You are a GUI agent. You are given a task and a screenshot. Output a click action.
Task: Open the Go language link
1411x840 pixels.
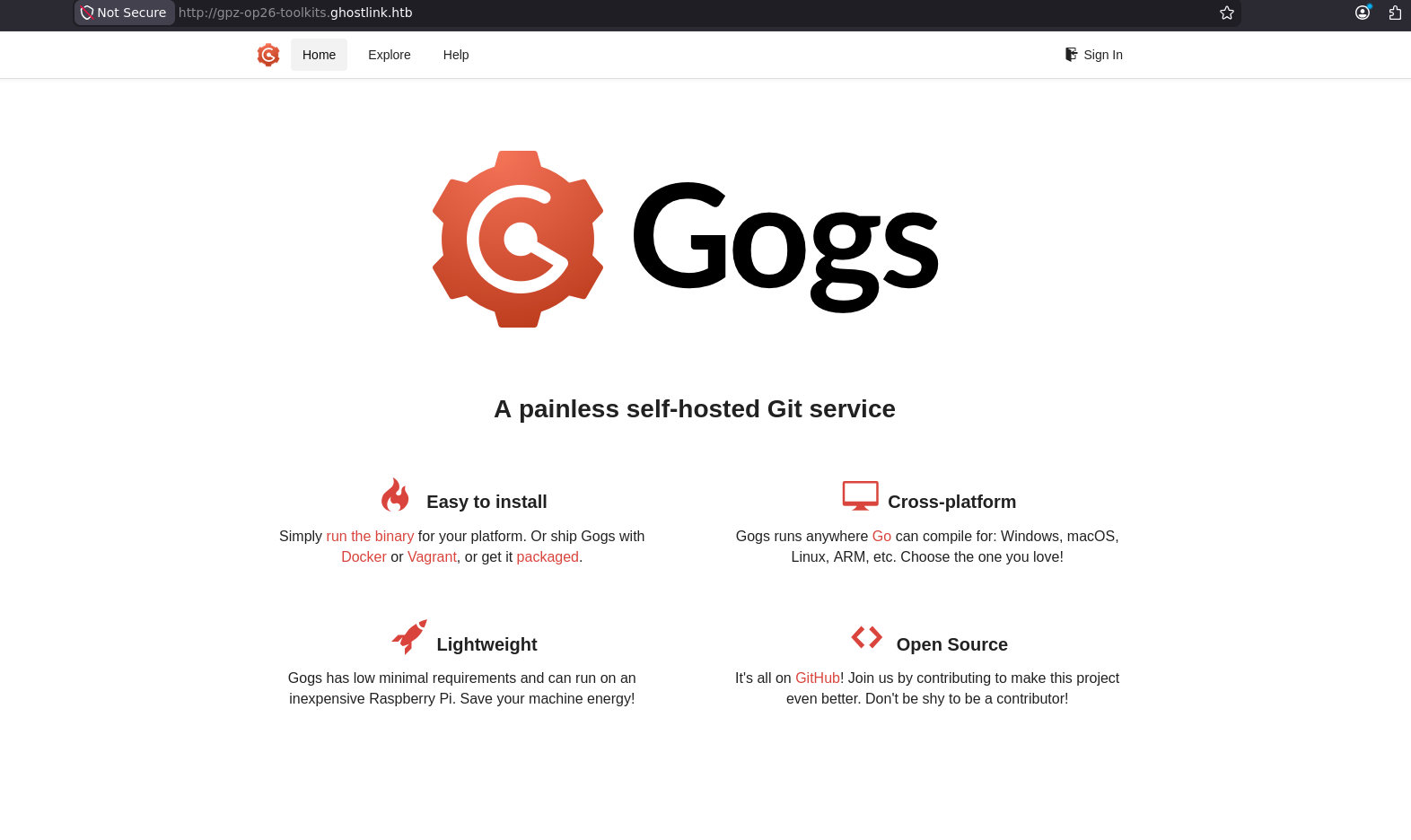pos(881,536)
